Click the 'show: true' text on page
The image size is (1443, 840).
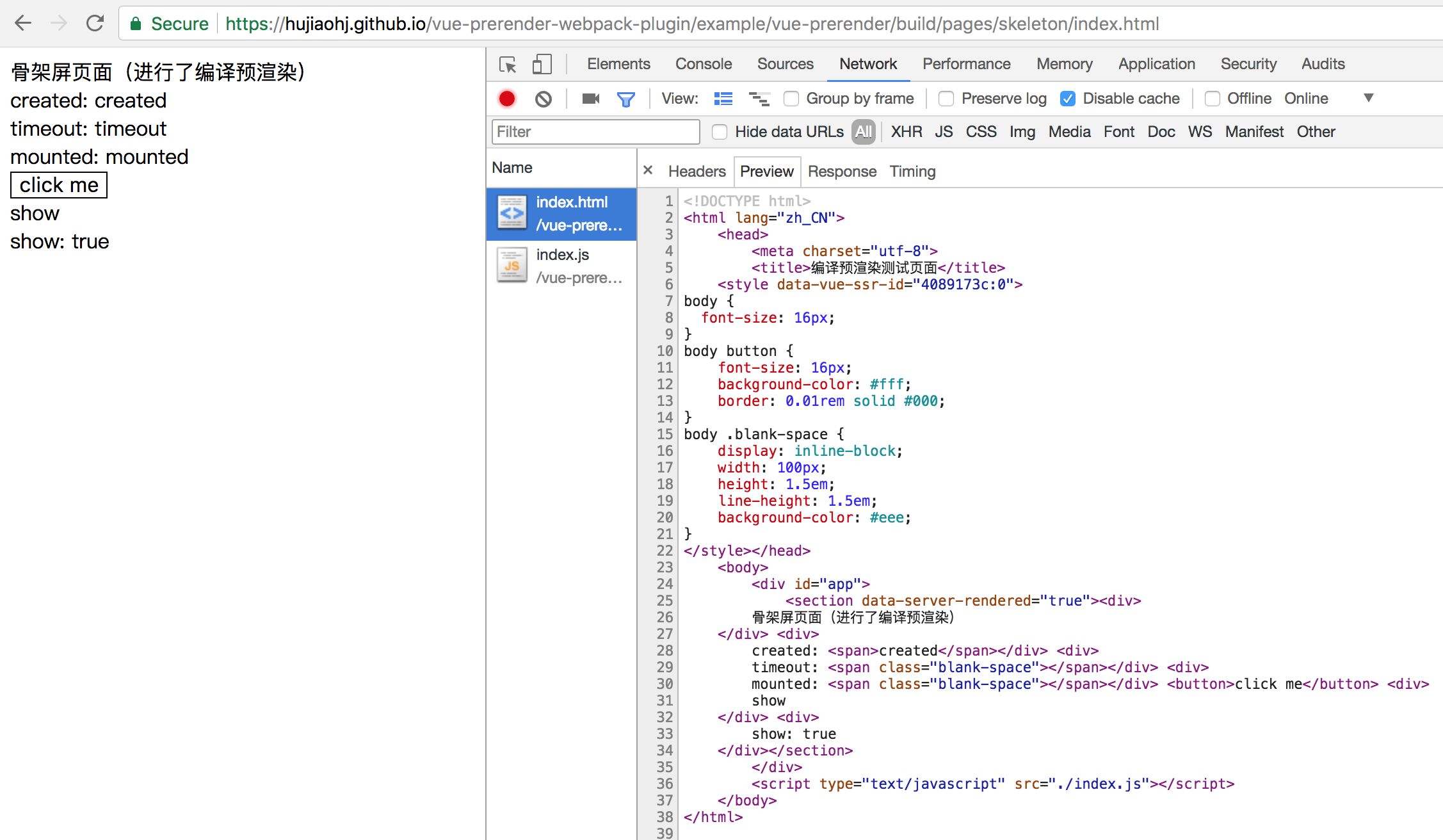tap(60, 241)
